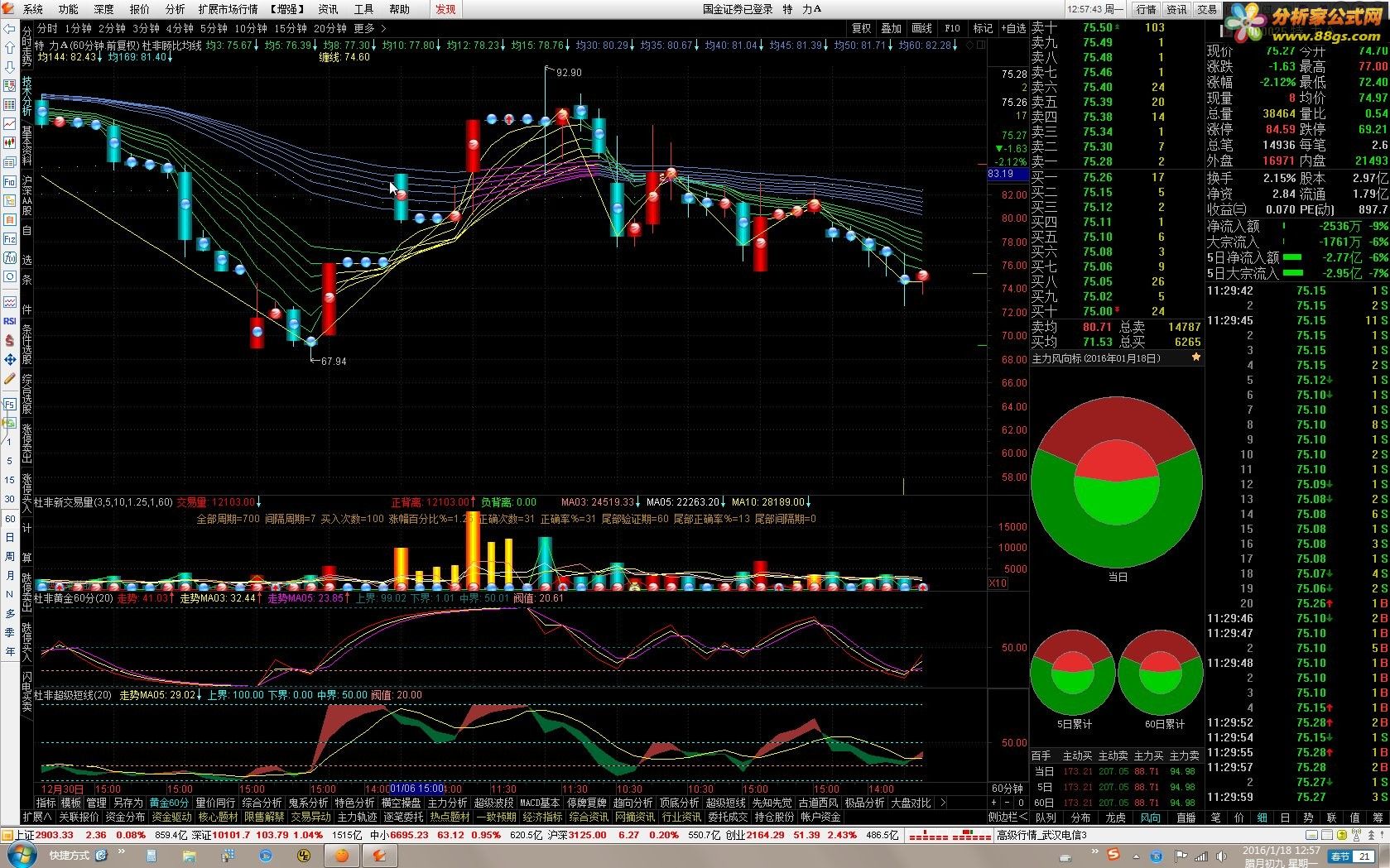Expand indicator tabs right arrow after 大盘对比
Screen dimensions: 1390x868
tap(942, 803)
